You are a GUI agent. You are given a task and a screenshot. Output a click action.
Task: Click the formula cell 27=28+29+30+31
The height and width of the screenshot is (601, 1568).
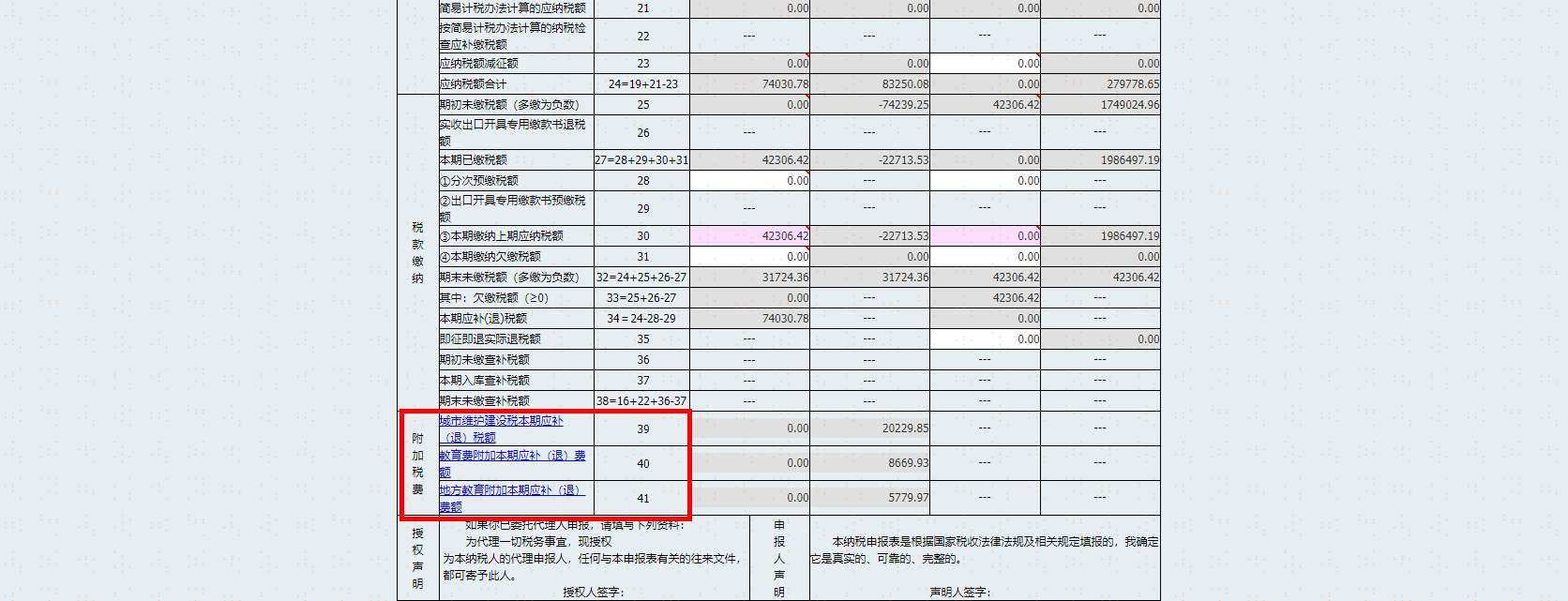(x=641, y=159)
